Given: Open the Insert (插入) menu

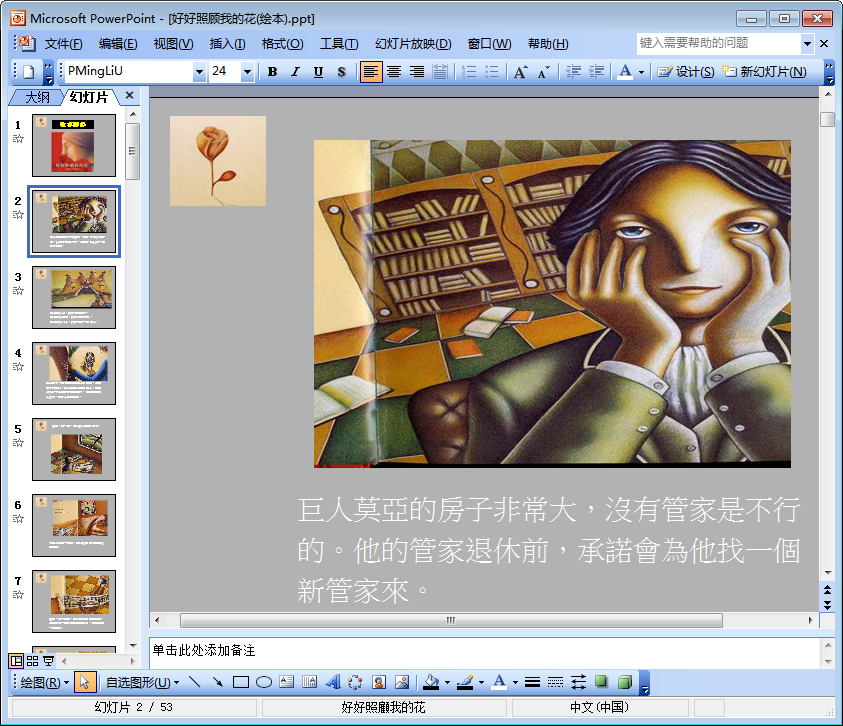Looking at the screenshot, I should [227, 44].
